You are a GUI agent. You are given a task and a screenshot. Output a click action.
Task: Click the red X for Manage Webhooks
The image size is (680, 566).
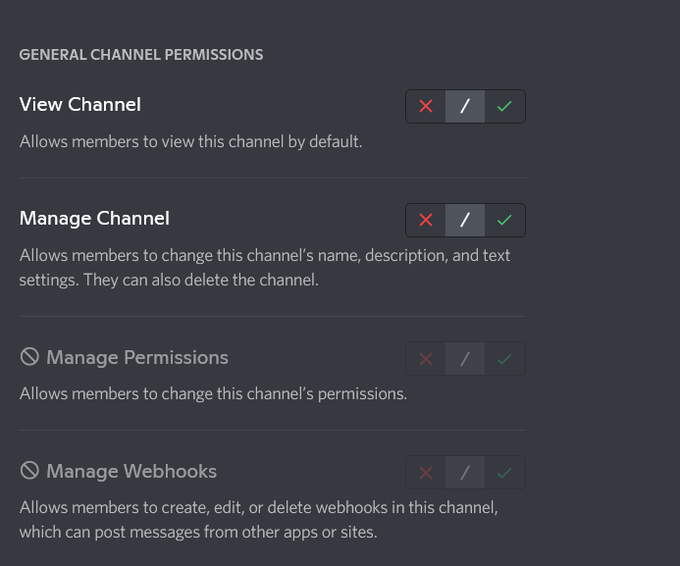[x=426, y=472]
